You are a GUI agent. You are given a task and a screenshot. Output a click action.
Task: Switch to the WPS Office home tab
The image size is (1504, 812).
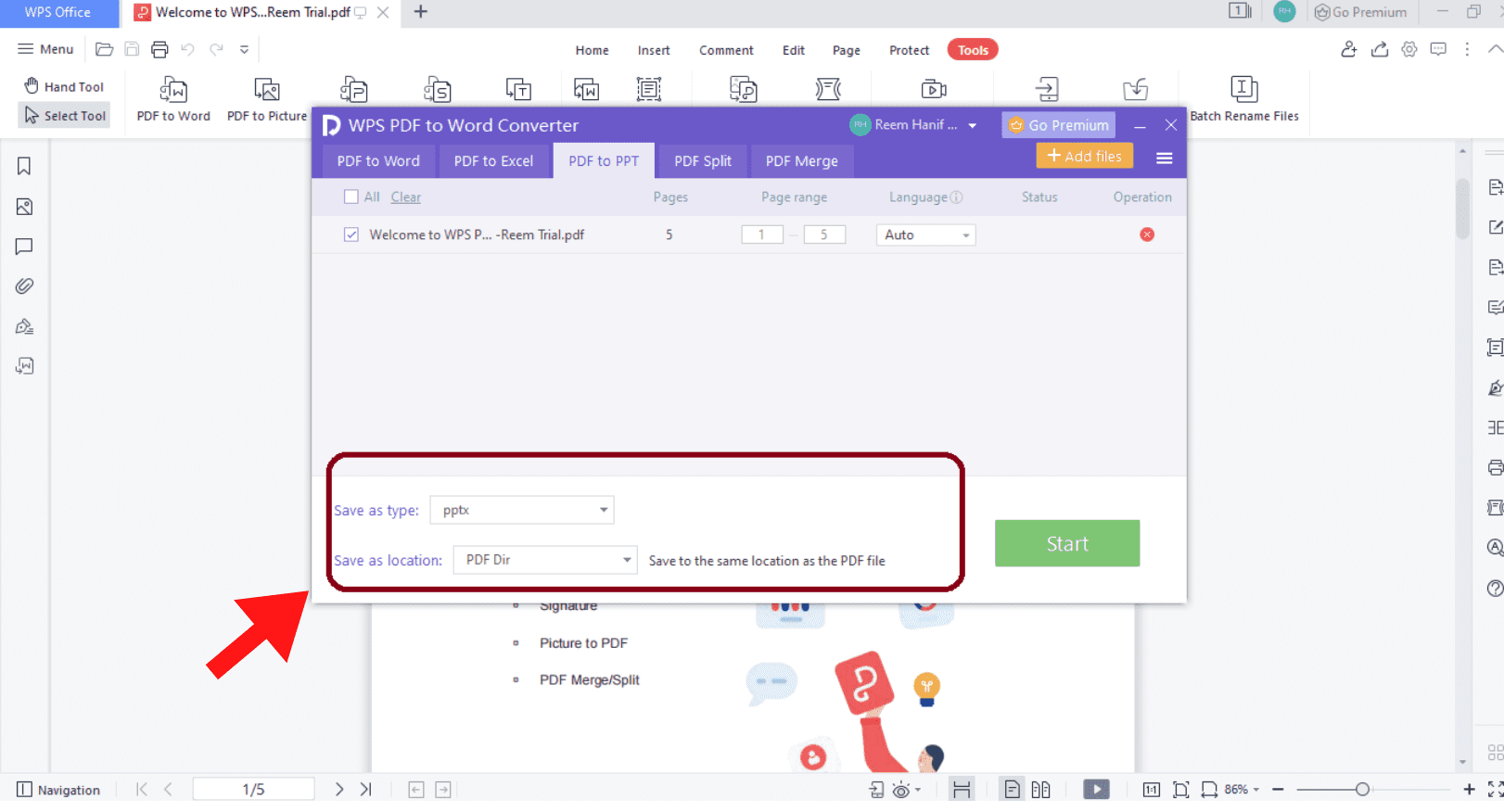57,13
